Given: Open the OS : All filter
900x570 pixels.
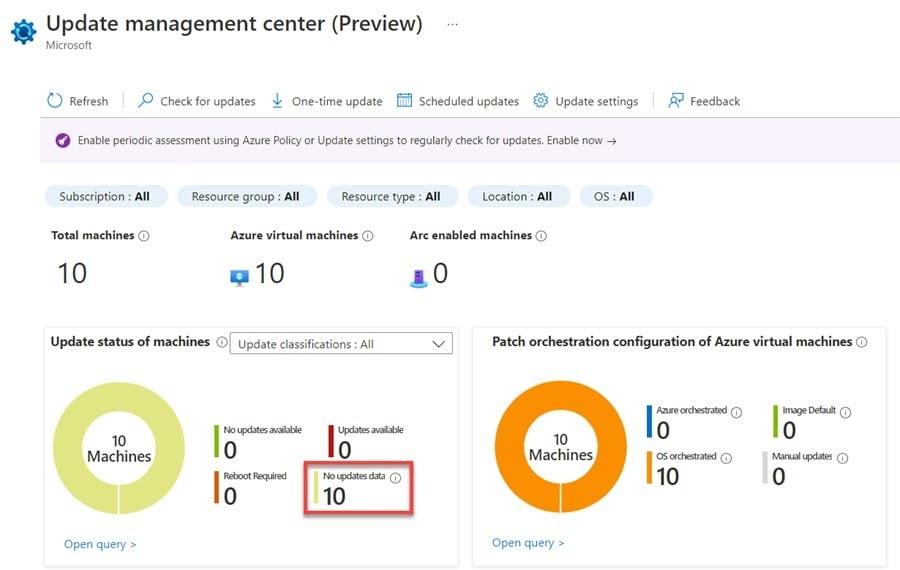Looking at the screenshot, I should pos(615,196).
